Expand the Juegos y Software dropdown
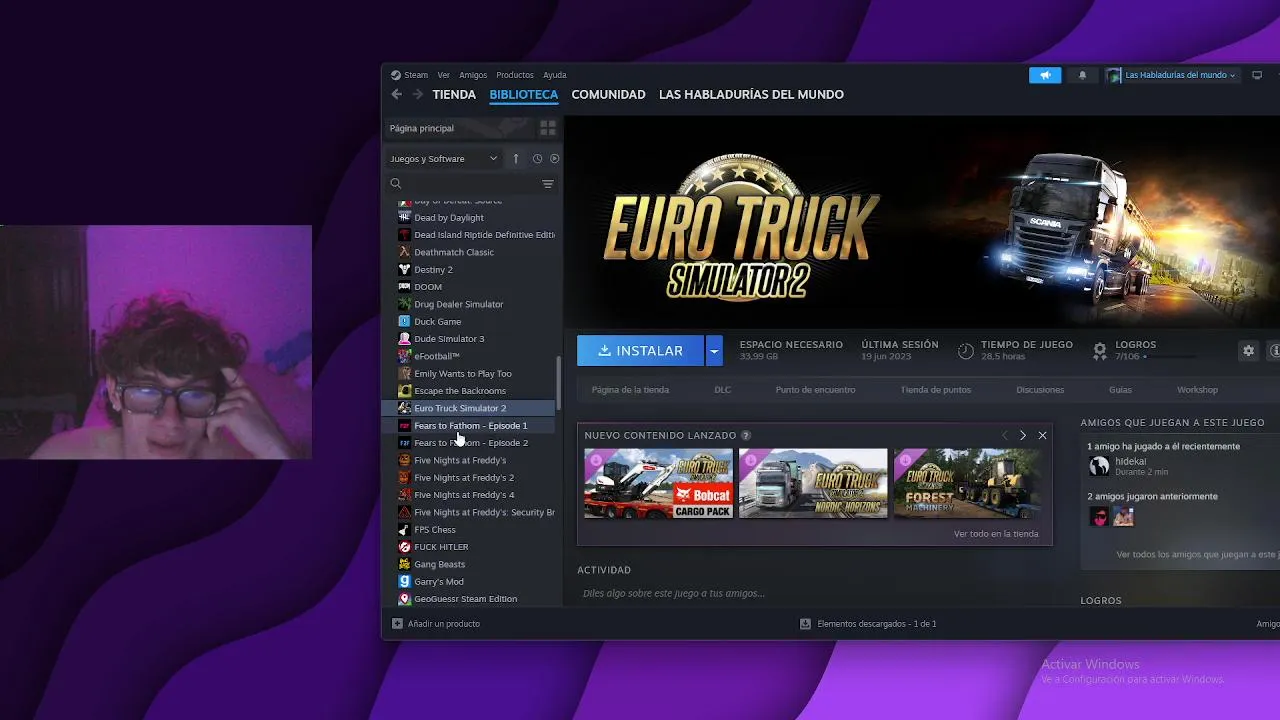Screen dimensions: 1280x720 [443, 158]
